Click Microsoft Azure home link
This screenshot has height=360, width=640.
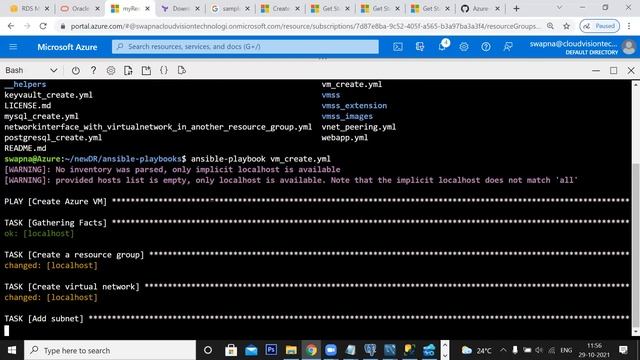(x=67, y=47)
